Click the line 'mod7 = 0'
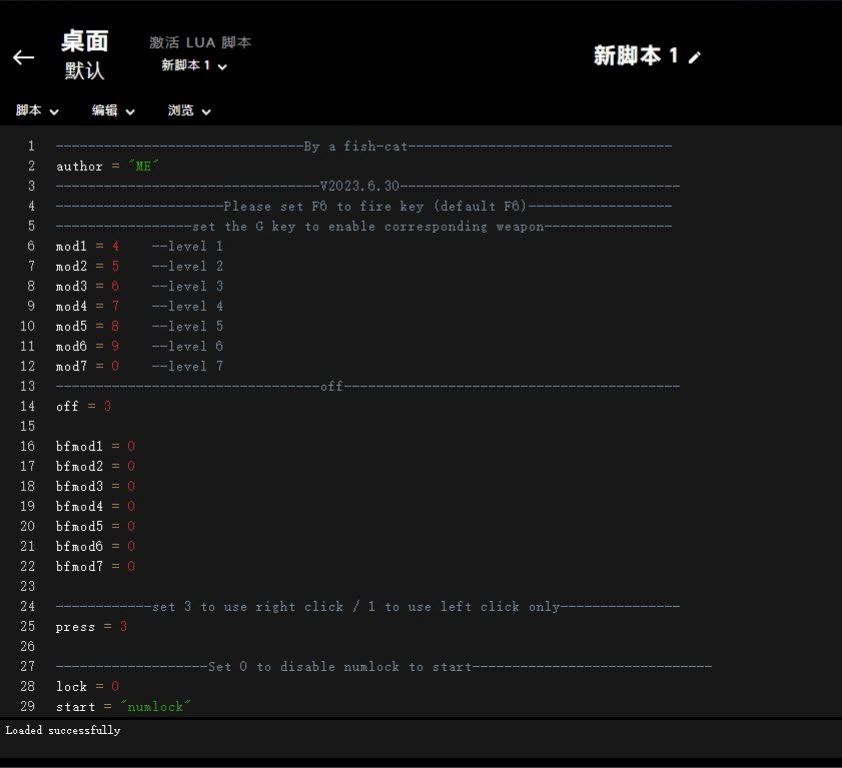The image size is (842, 768). (x=88, y=366)
